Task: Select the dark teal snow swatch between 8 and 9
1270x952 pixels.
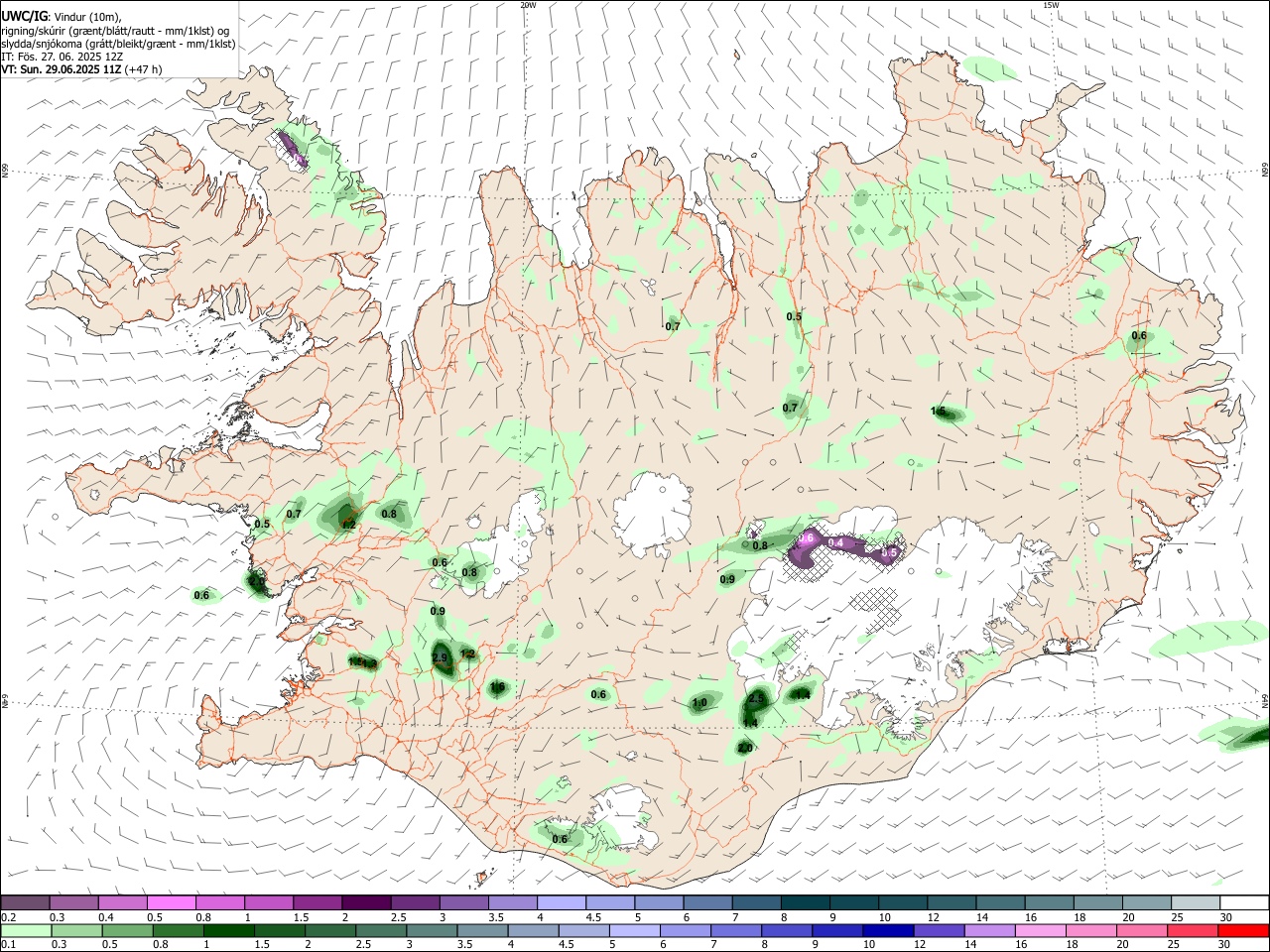Action: [806, 902]
